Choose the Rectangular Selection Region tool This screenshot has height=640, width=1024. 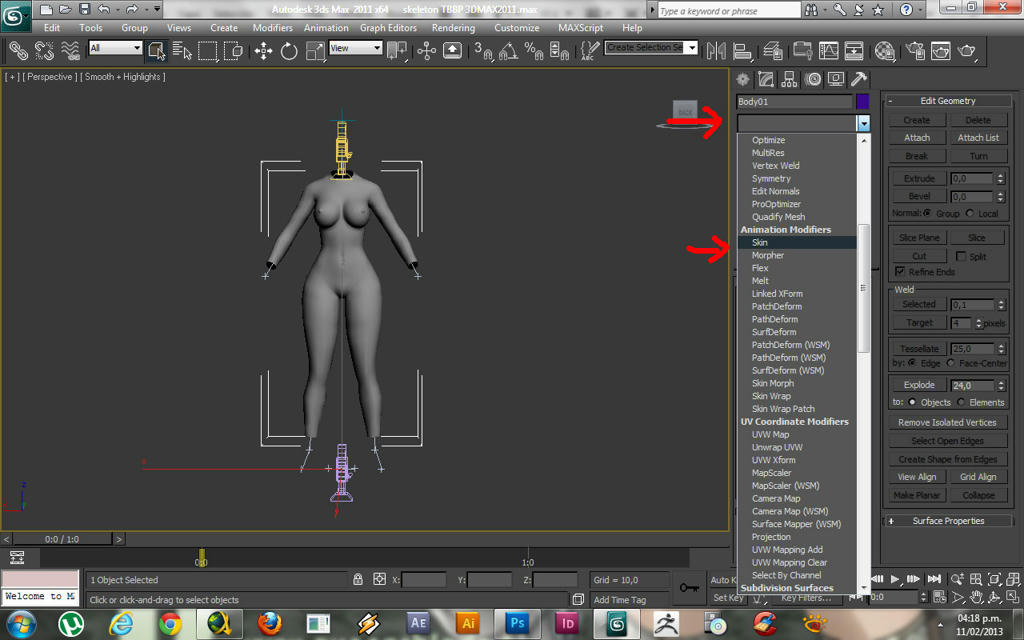click(208, 50)
